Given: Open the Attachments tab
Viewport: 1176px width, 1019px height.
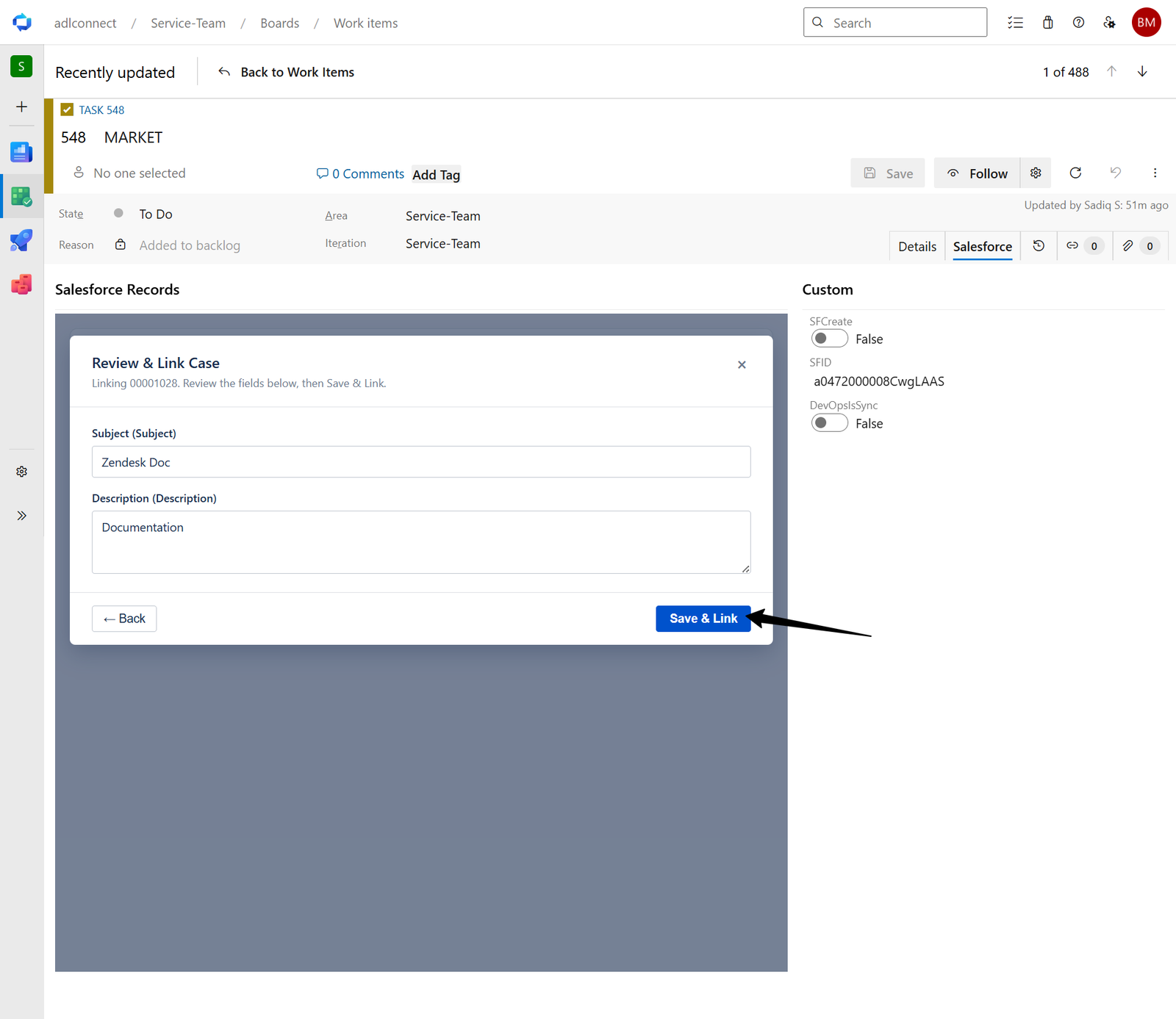Looking at the screenshot, I should coord(1139,246).
